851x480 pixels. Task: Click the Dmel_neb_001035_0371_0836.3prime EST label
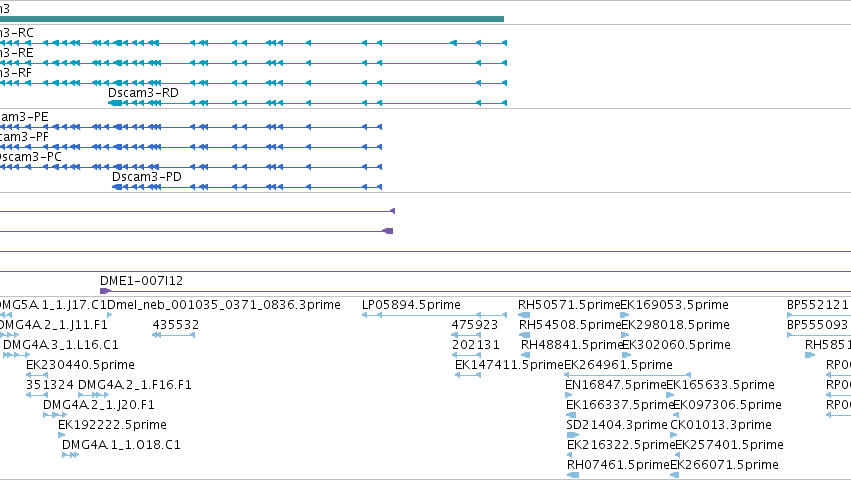pyautogui.click(x=224, y=305)
